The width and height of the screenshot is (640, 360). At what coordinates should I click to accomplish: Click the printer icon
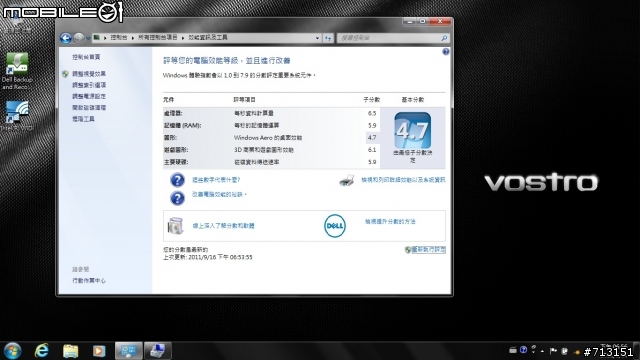[x=347, y=180]
